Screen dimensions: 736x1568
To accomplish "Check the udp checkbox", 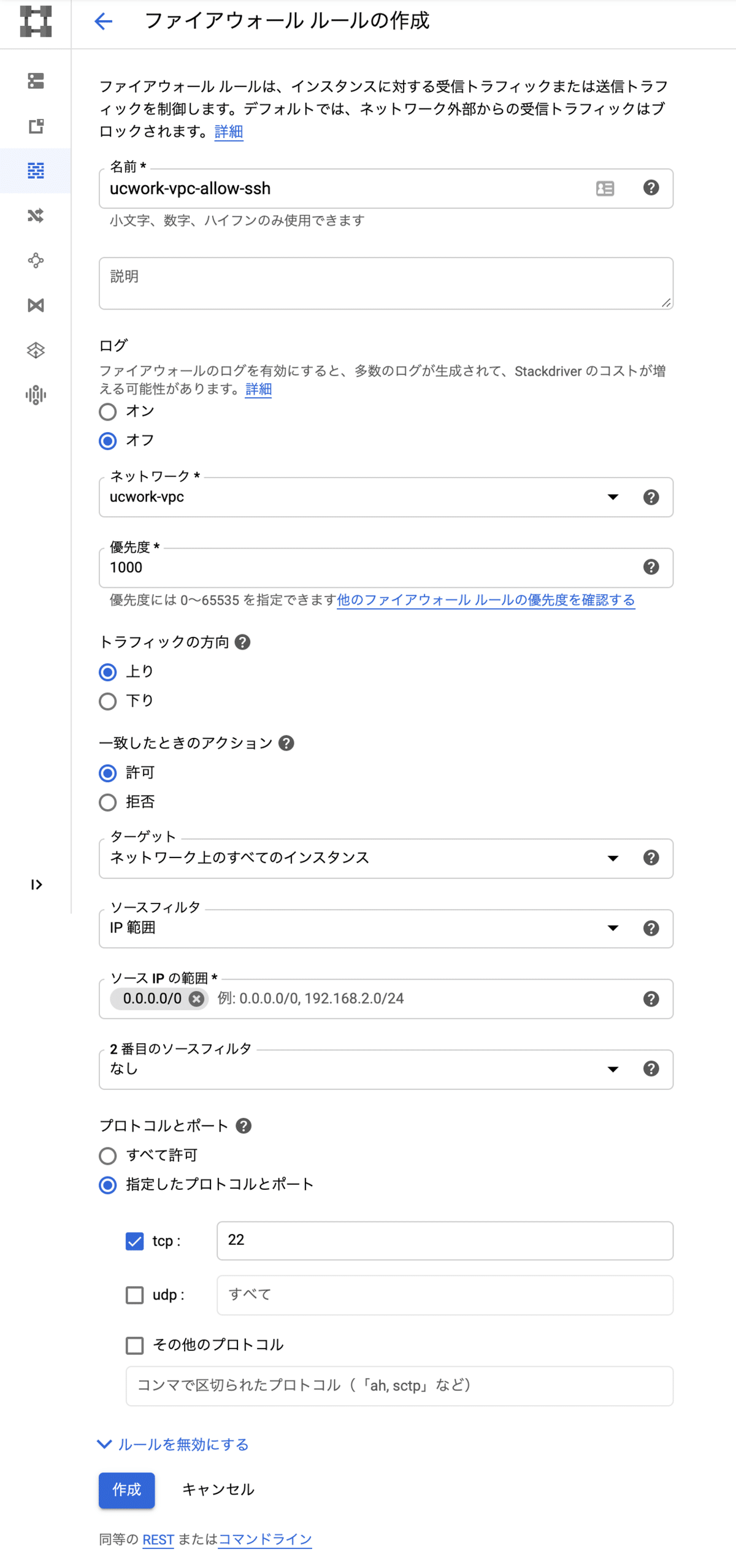I will pyautogui.click(x=135, y=1295).
